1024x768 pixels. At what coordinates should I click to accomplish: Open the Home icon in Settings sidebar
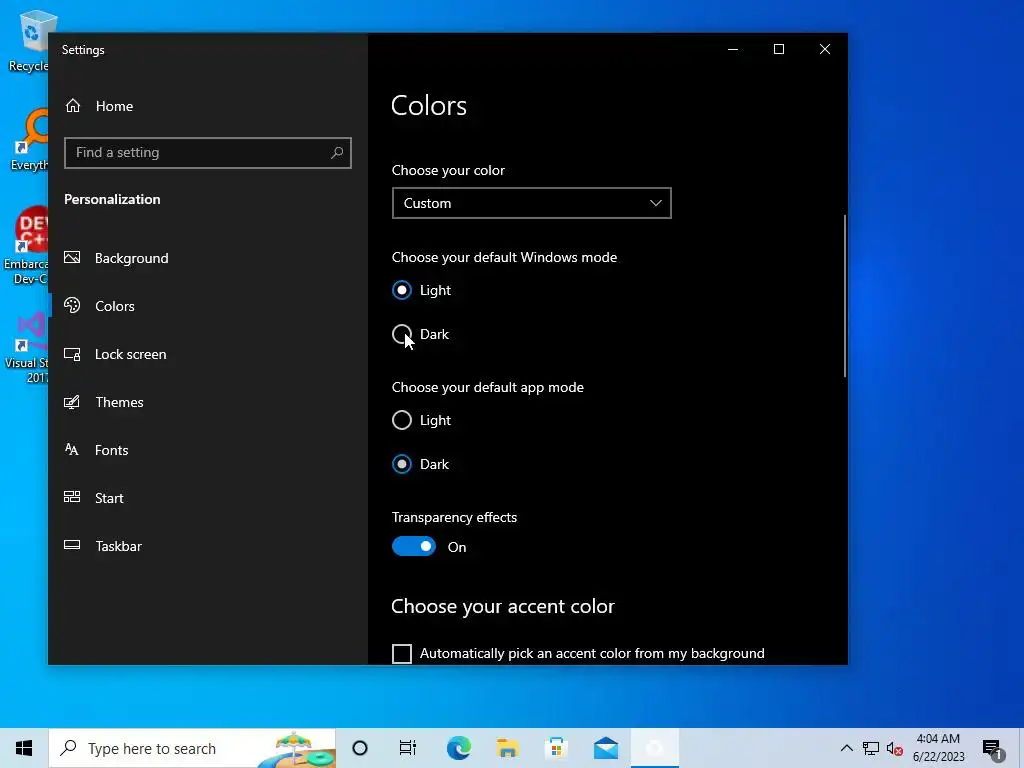click(73, 106)
